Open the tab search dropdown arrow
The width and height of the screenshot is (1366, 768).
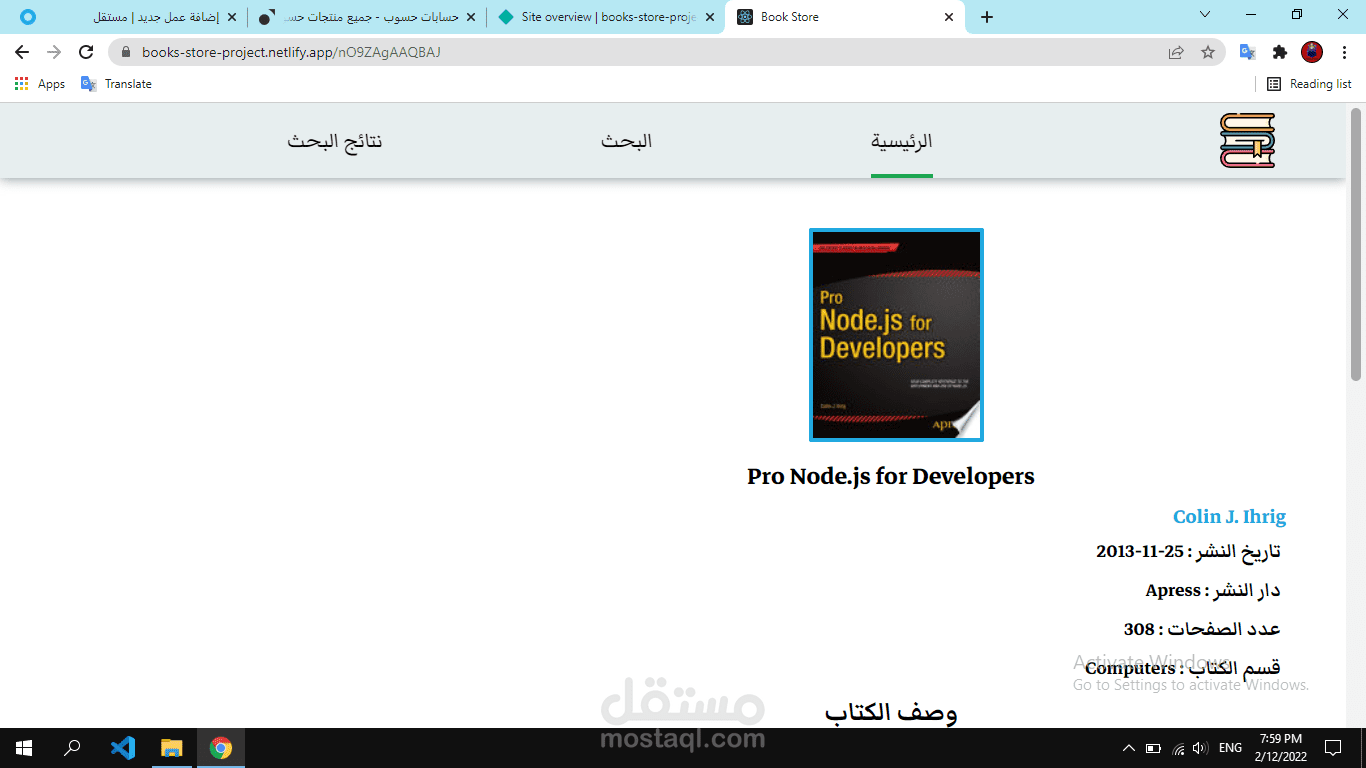pyautogui.click(x=1205, y=14)
